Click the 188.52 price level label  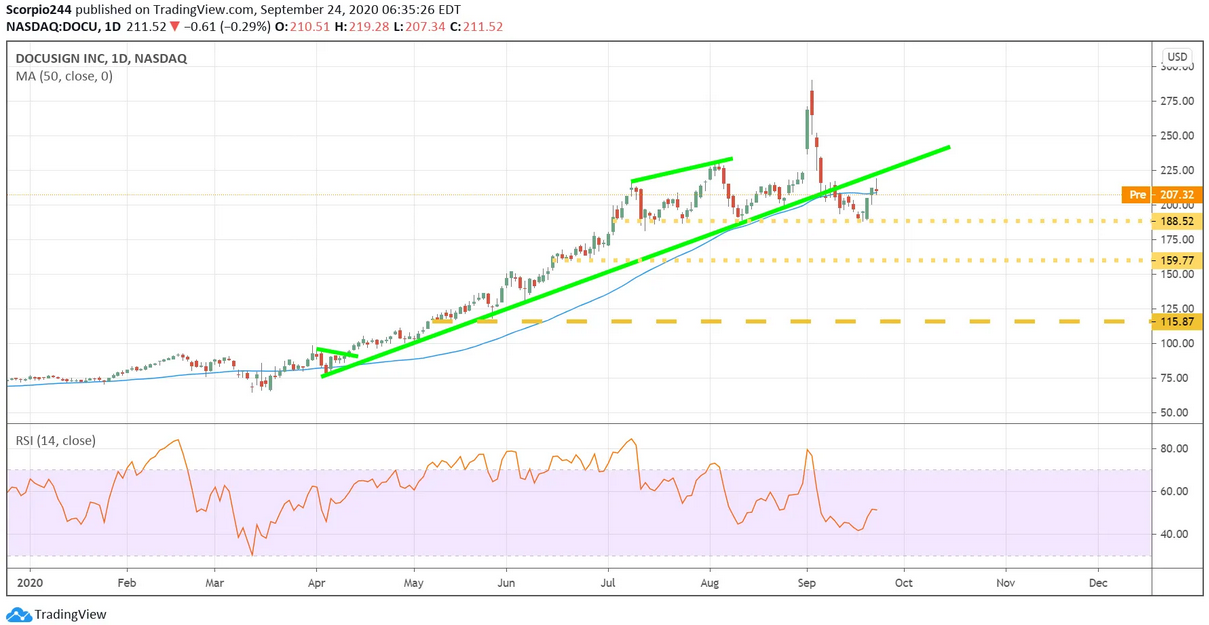pos(1177,221)
